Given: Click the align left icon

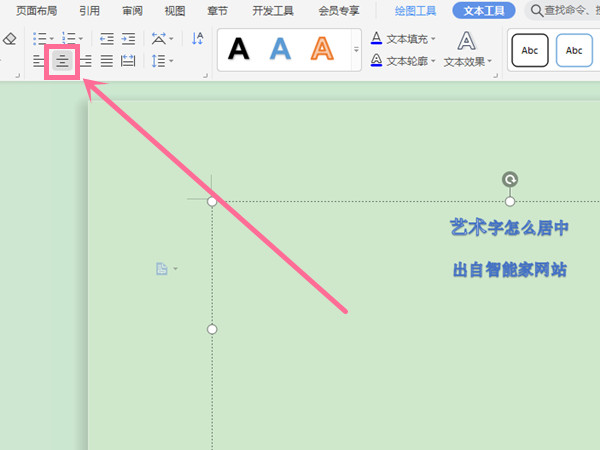Looking at the screenshot, I should (x=39, y=61).
